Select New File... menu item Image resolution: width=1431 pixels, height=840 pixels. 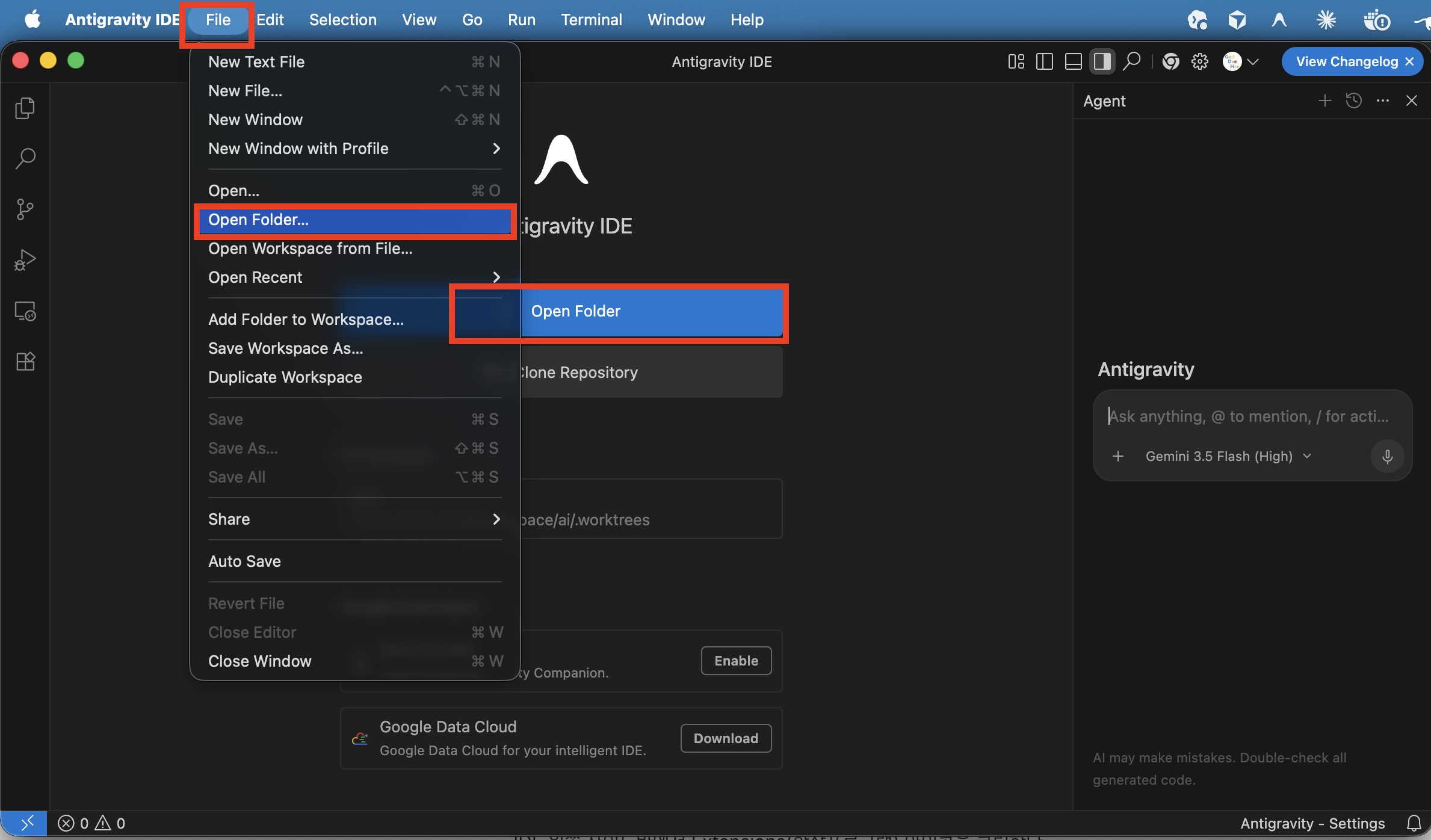tap(354, 91)
